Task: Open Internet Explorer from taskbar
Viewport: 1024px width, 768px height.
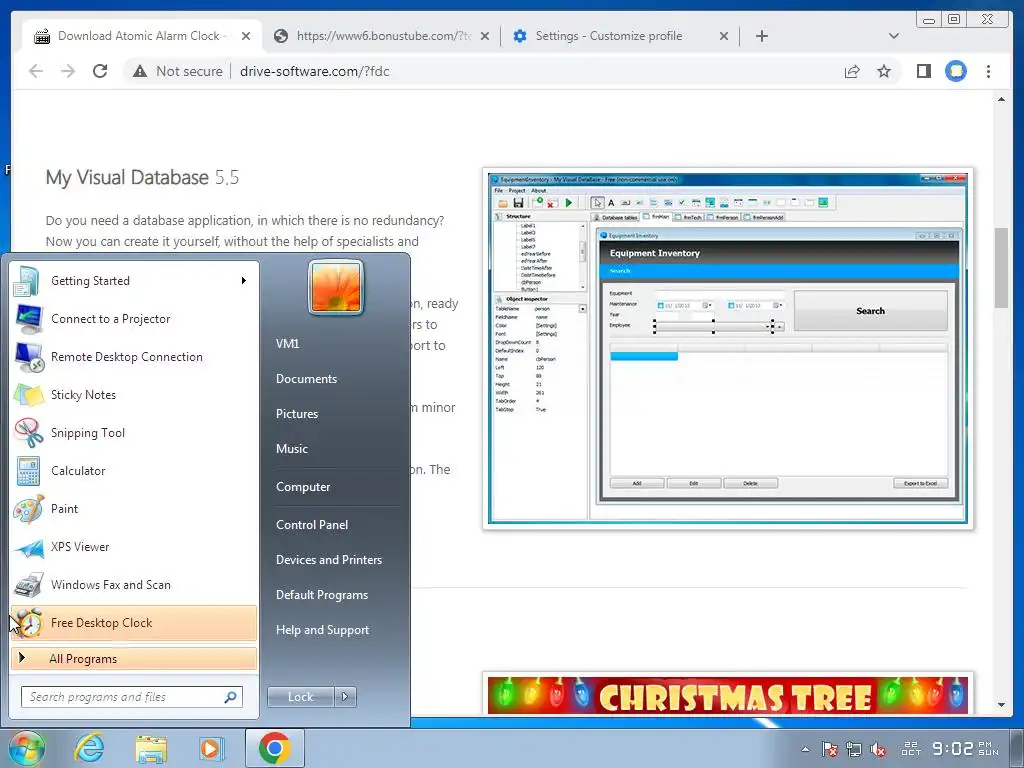Action: tap(89, 748)
